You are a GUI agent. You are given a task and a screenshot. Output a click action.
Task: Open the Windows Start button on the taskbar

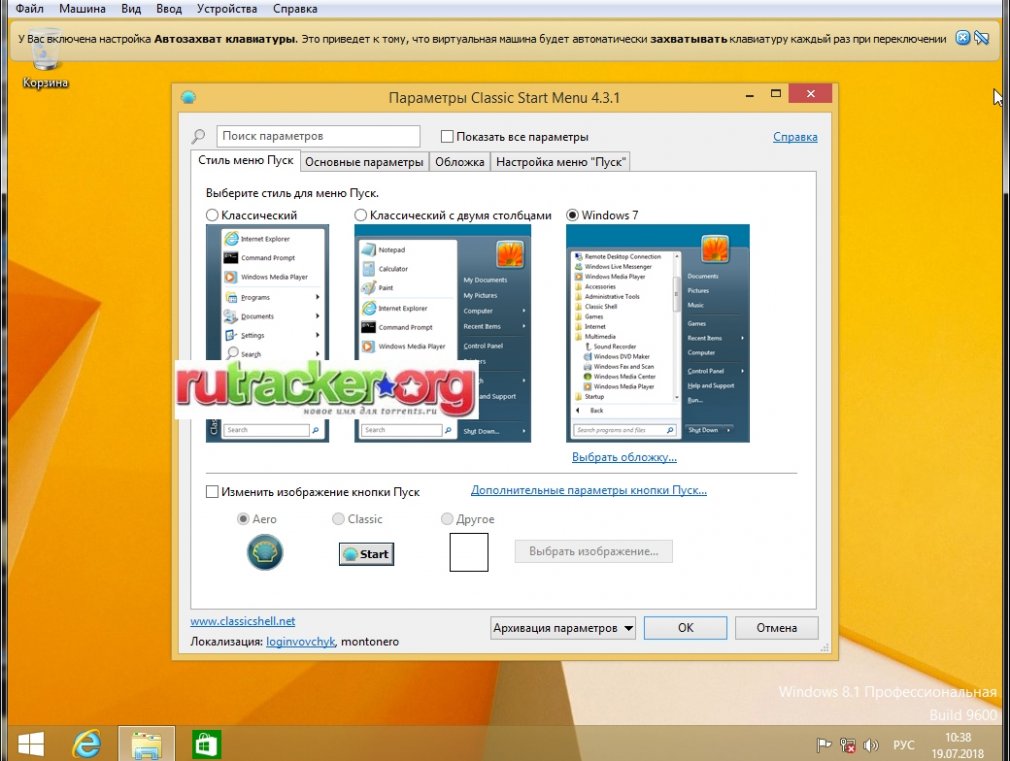coord(31,744)
